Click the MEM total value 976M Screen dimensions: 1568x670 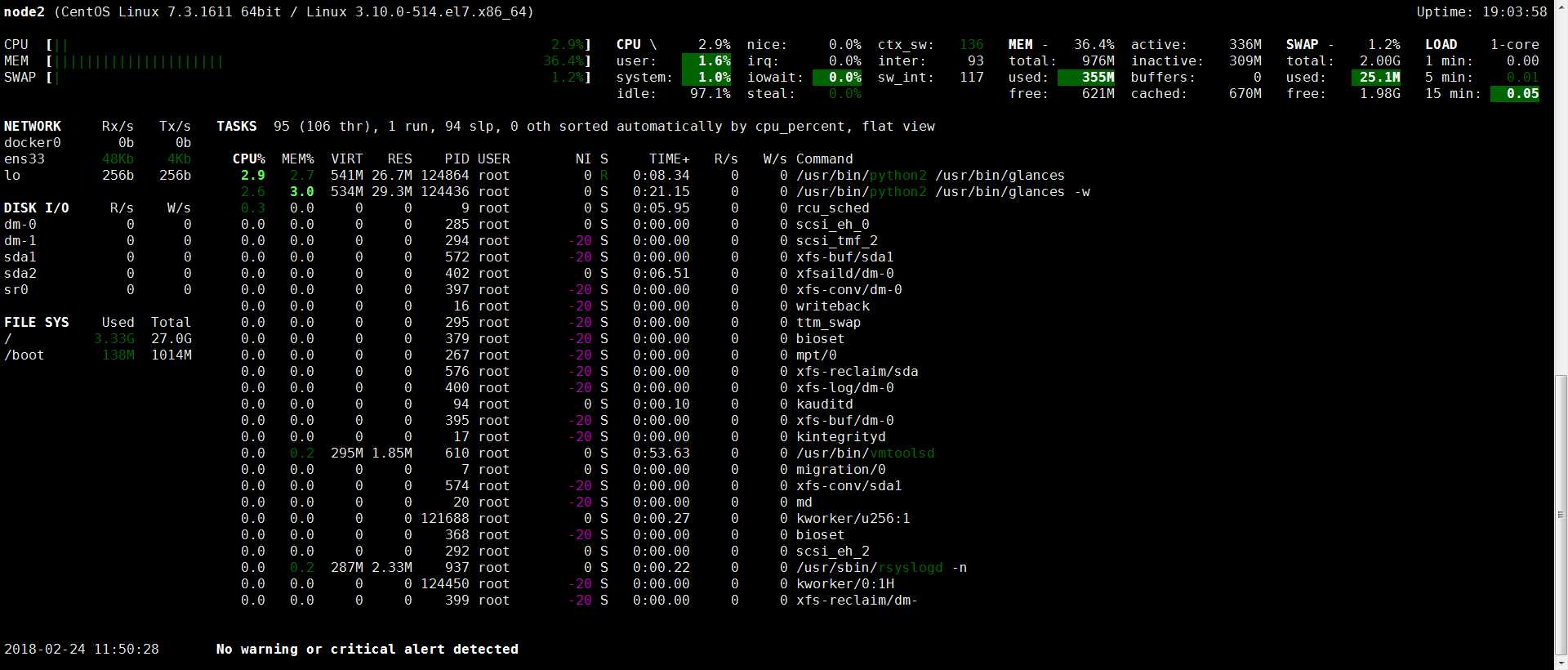coord(1098,61)
